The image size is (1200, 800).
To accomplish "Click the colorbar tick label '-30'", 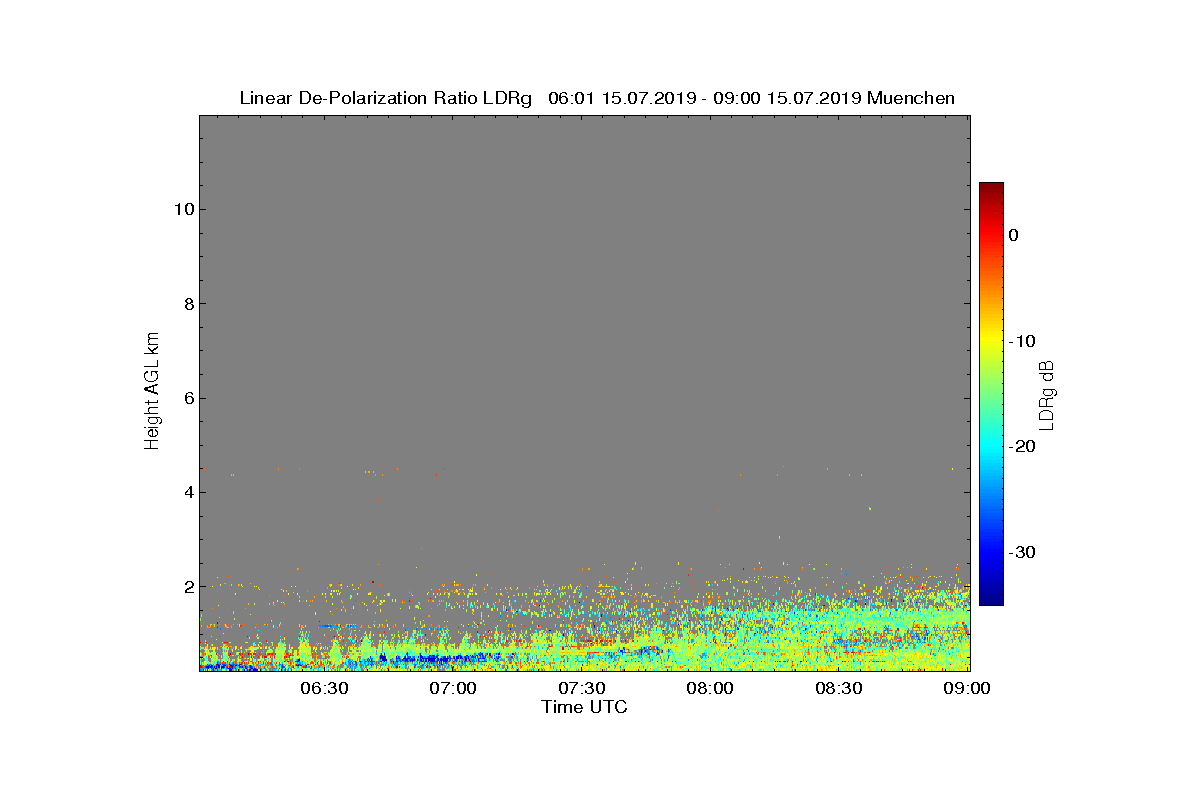I will (x=1021, y=552).
